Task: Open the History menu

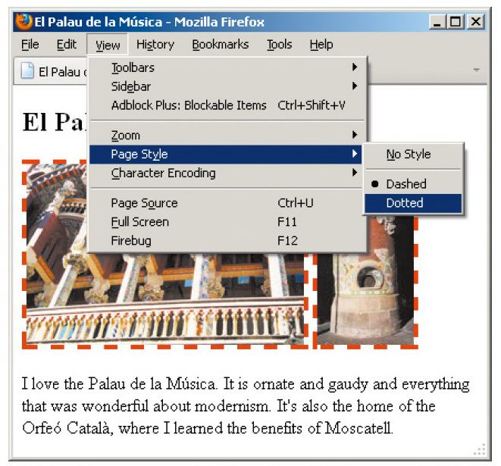Action: point(155,45)
